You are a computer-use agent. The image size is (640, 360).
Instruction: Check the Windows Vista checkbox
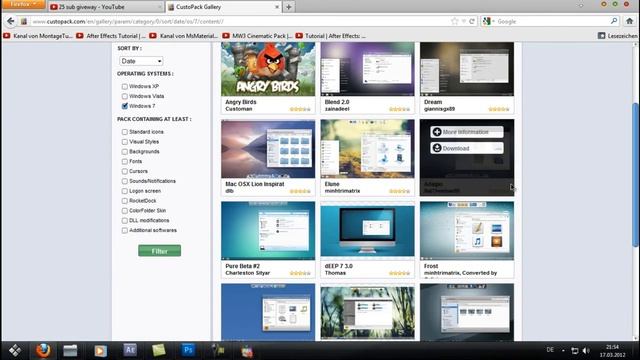(124, 96)
